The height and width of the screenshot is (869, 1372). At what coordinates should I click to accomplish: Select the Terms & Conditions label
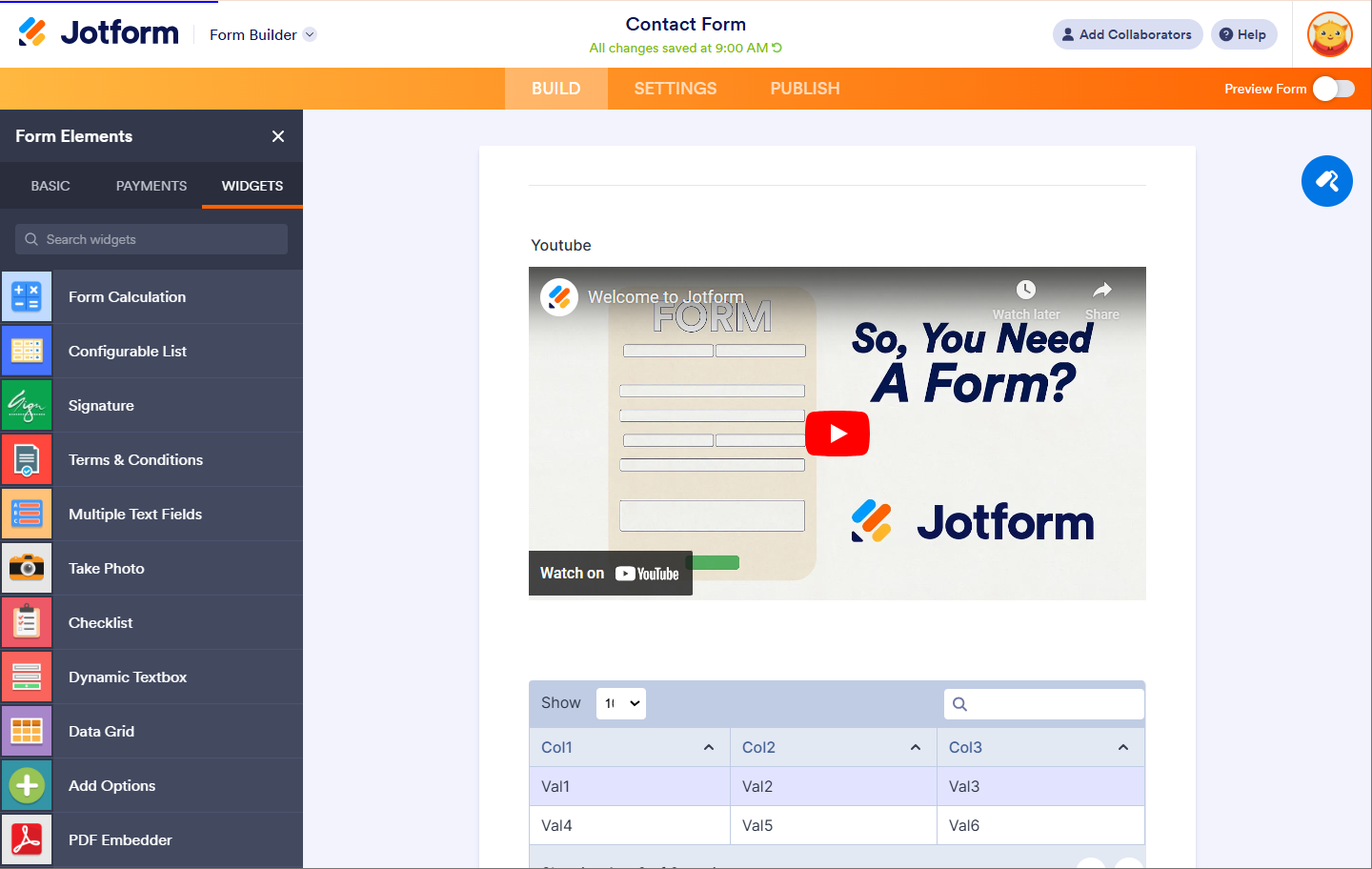136,459
